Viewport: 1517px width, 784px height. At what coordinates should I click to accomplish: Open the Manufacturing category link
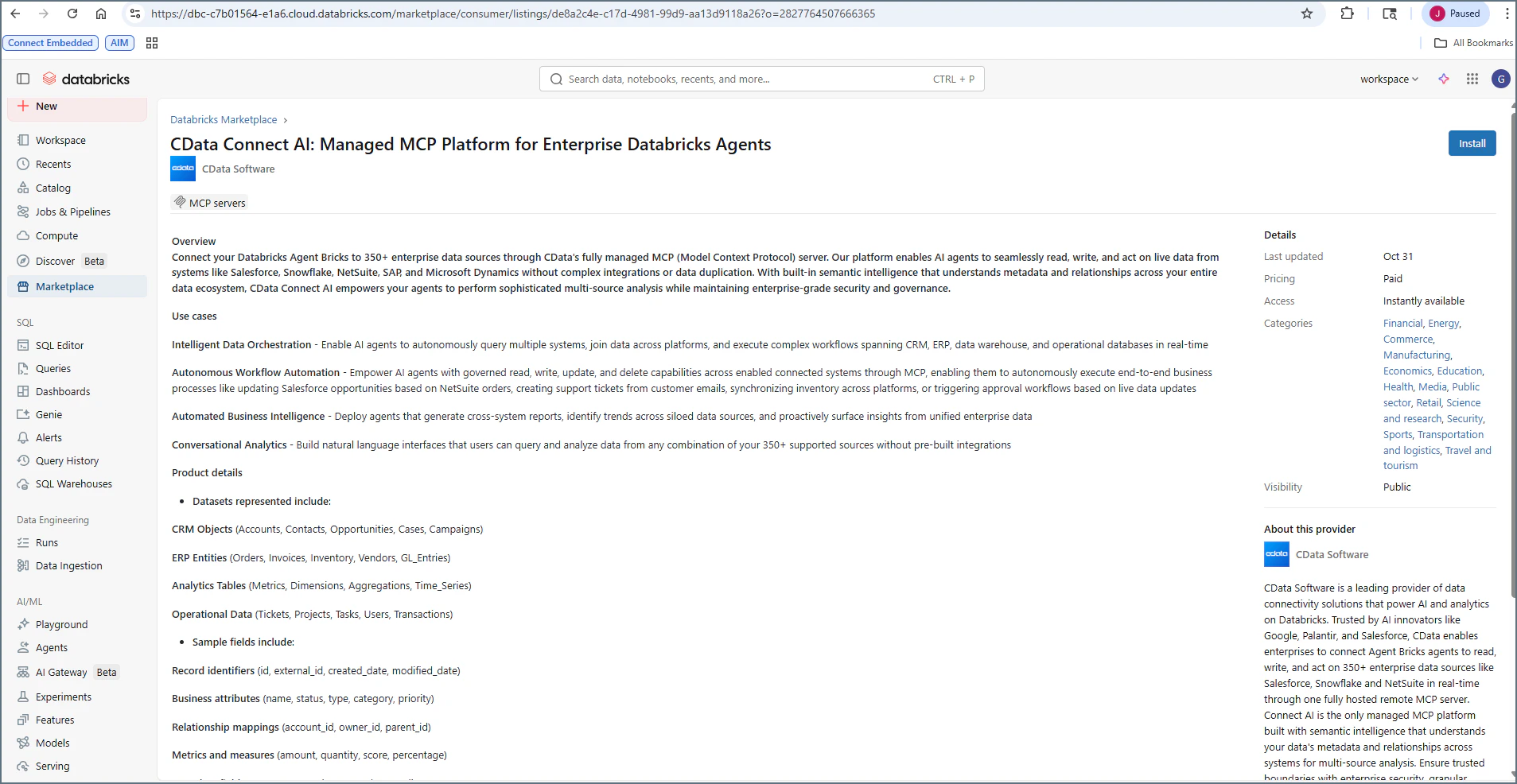click(1416, 355)
